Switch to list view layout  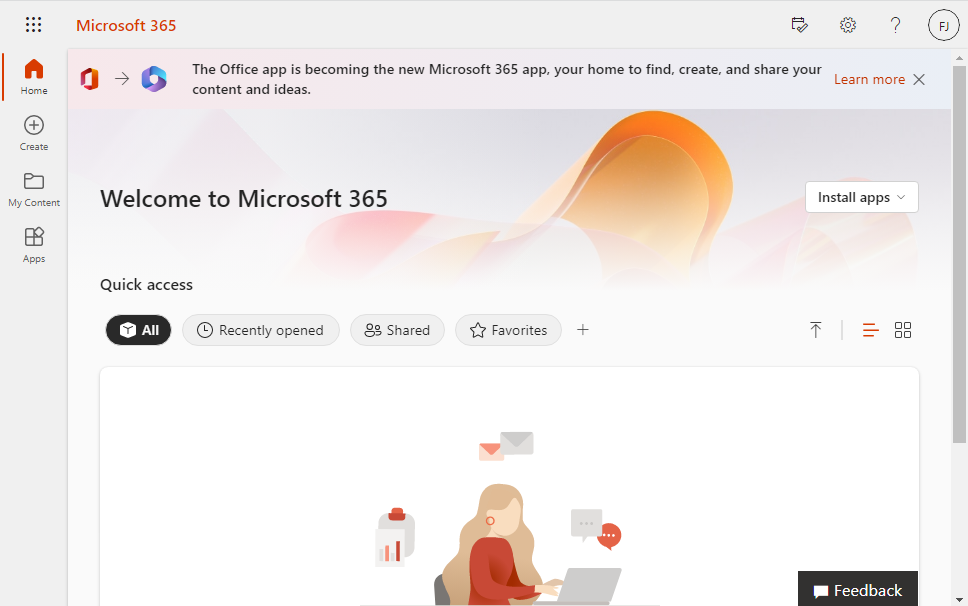[870, 330]
